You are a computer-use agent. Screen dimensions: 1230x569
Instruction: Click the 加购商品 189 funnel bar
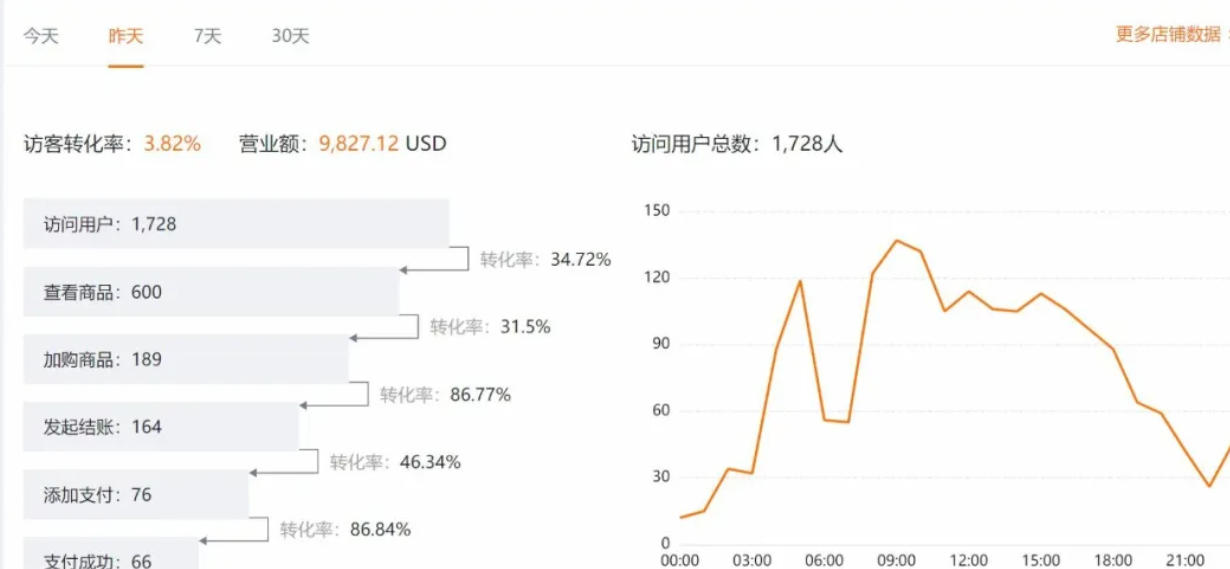[x=186, y=359]
